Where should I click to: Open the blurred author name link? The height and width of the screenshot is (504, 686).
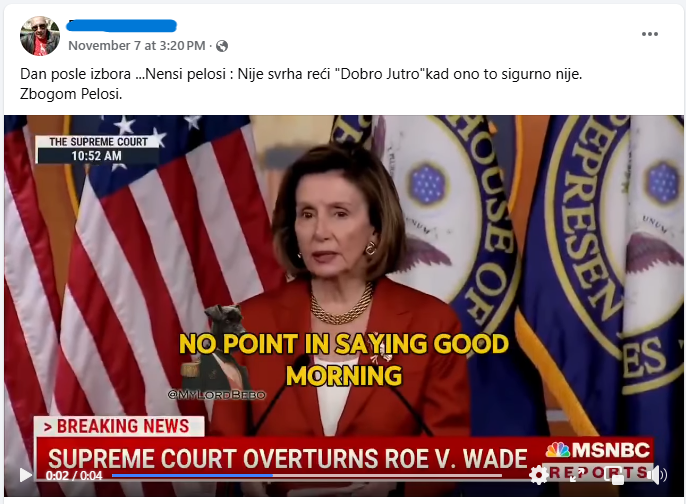tap(121, 26)
